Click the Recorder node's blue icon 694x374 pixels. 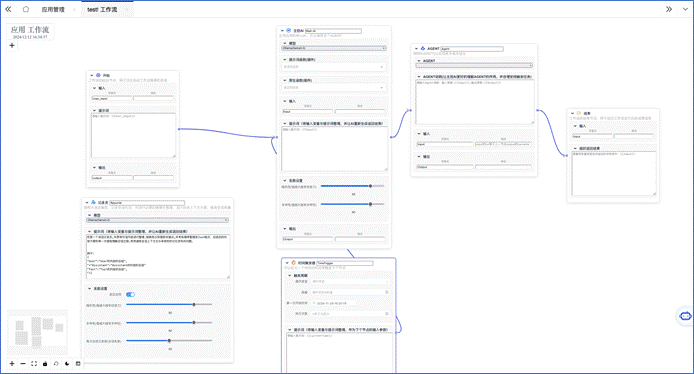[x=93, y=202]
